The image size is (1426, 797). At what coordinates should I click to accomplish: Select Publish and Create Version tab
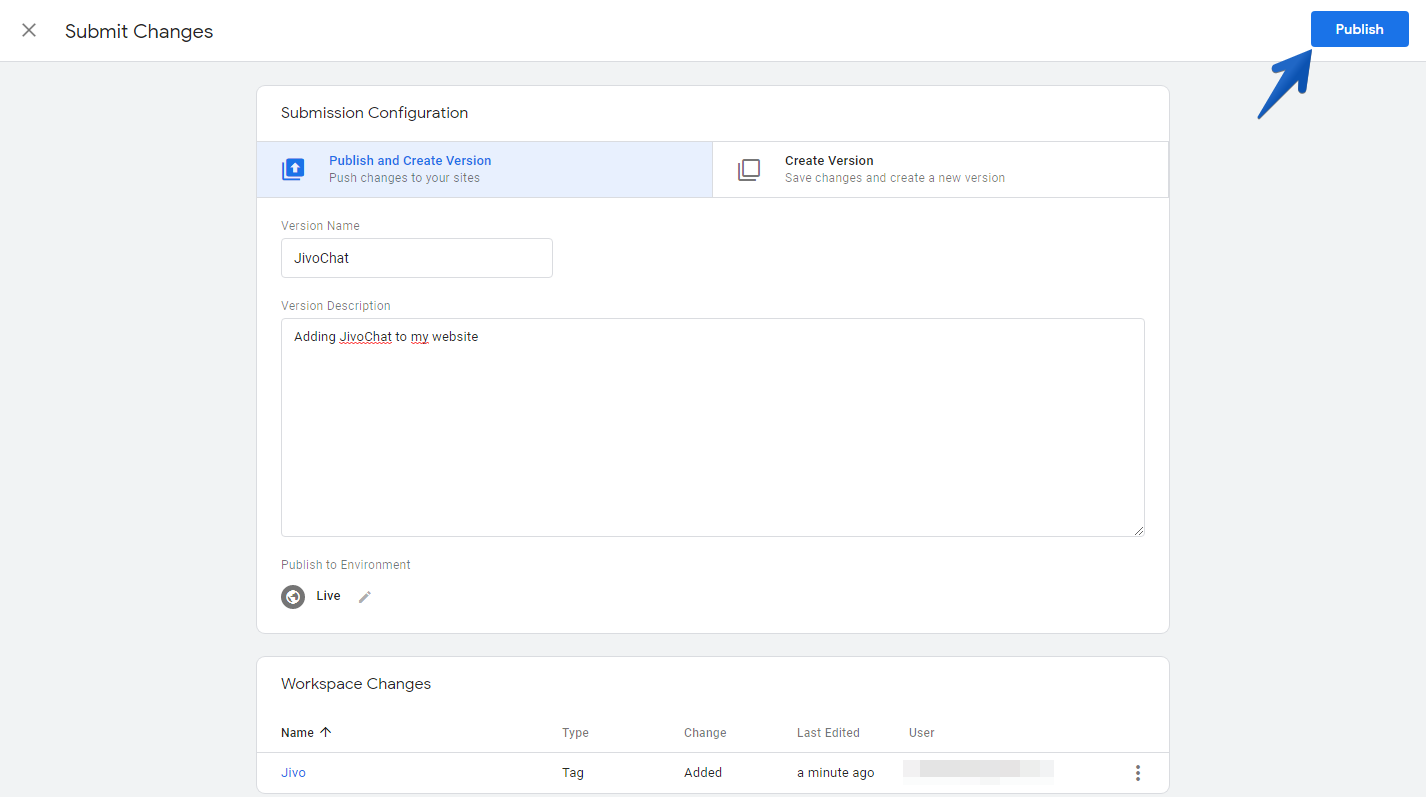point(484,169)
